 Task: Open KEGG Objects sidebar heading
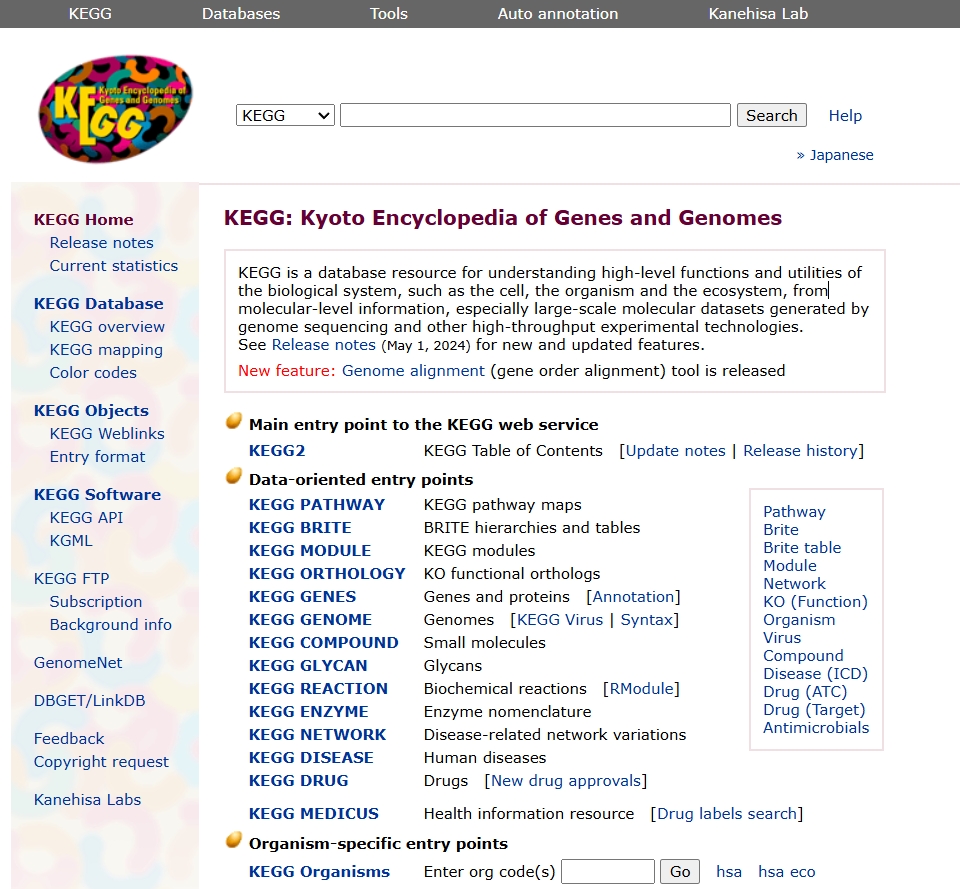pos(91,410)
